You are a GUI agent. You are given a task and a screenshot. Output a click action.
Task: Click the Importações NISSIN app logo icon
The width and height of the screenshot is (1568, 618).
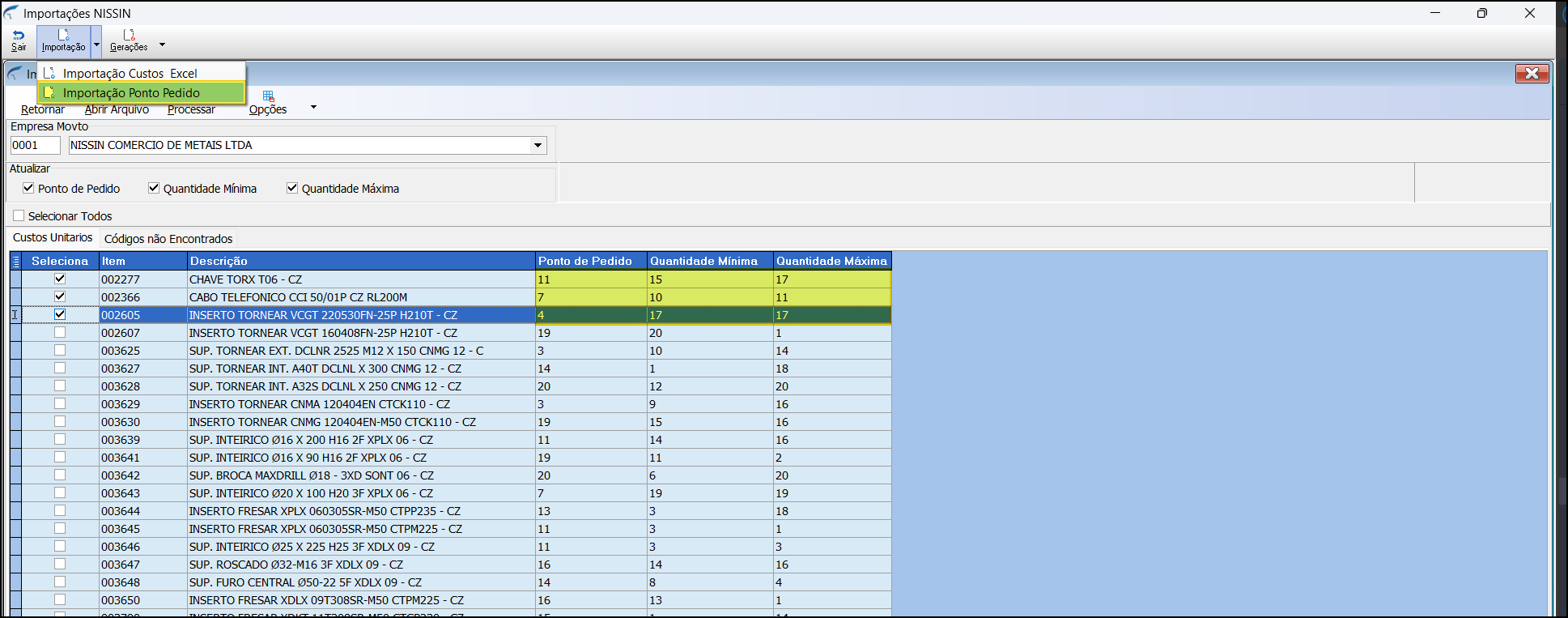click(x=11, y=13)
